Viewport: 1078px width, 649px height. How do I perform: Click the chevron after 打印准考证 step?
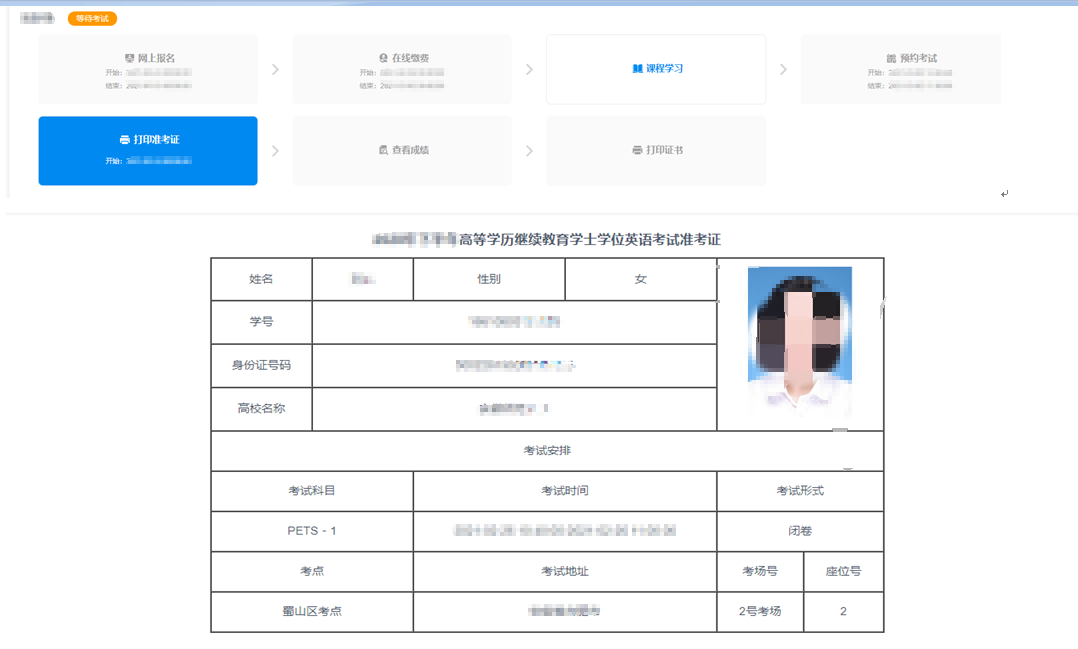tap(275, 151)
